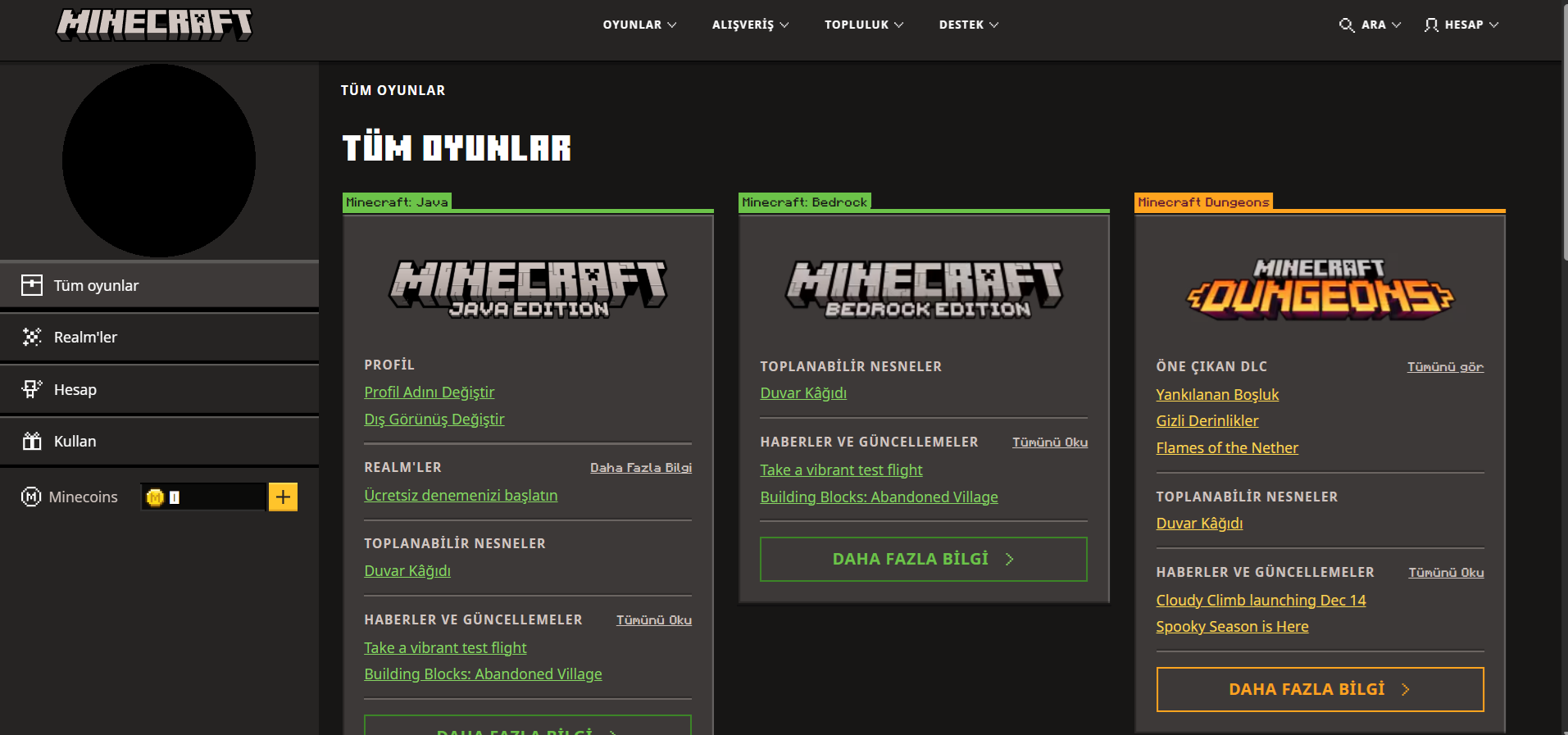Click Tümünü Oku in the Bedrock card
The width and height of the screenshot is (1568, 735).
[1050, 442]
